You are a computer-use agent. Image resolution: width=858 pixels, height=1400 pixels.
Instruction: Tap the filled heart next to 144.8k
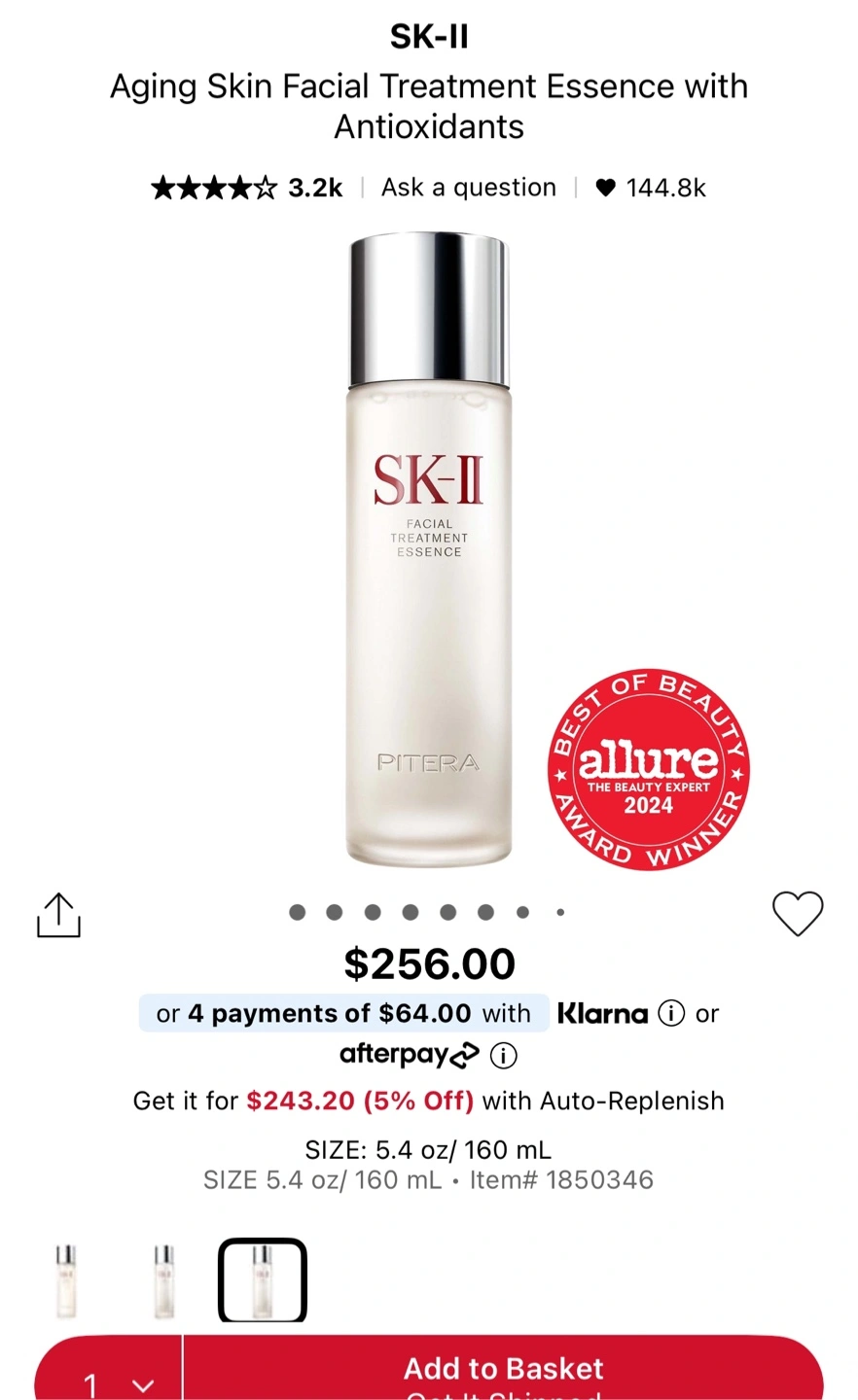605,188
